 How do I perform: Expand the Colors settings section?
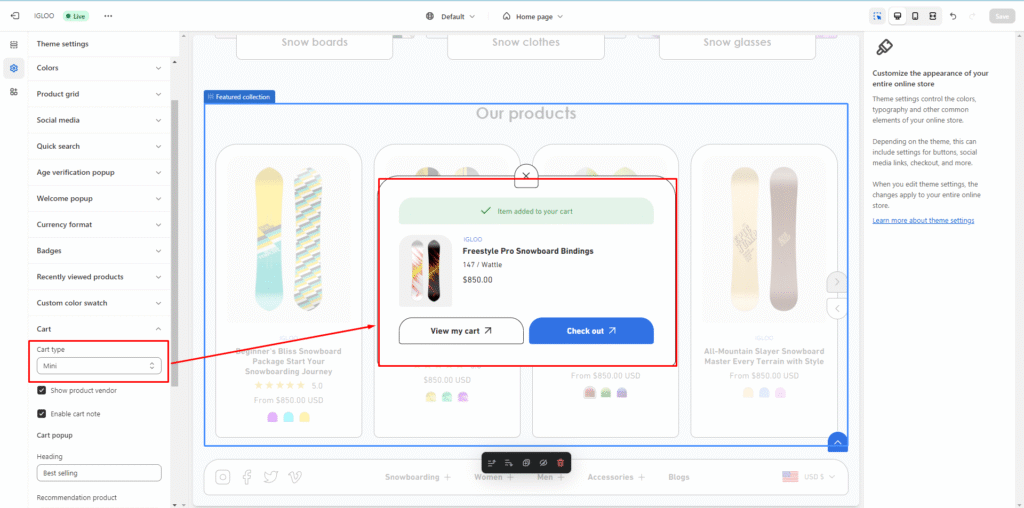click(98, 68)
